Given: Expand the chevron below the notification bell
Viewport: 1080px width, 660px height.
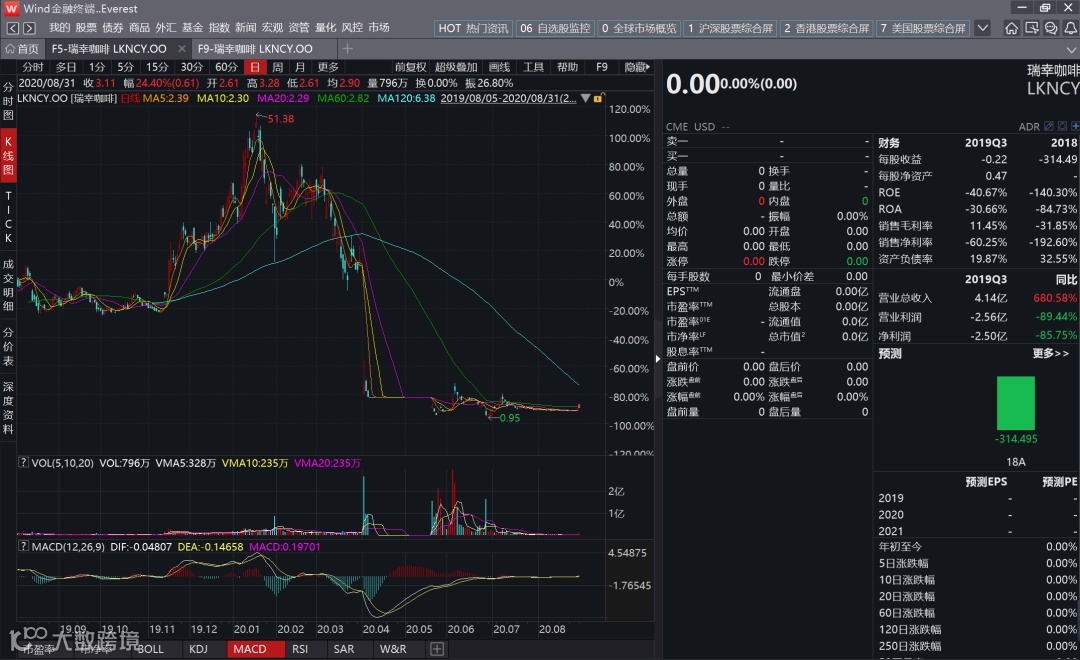Looking at the screenshot, I should tap(1071, 50).
